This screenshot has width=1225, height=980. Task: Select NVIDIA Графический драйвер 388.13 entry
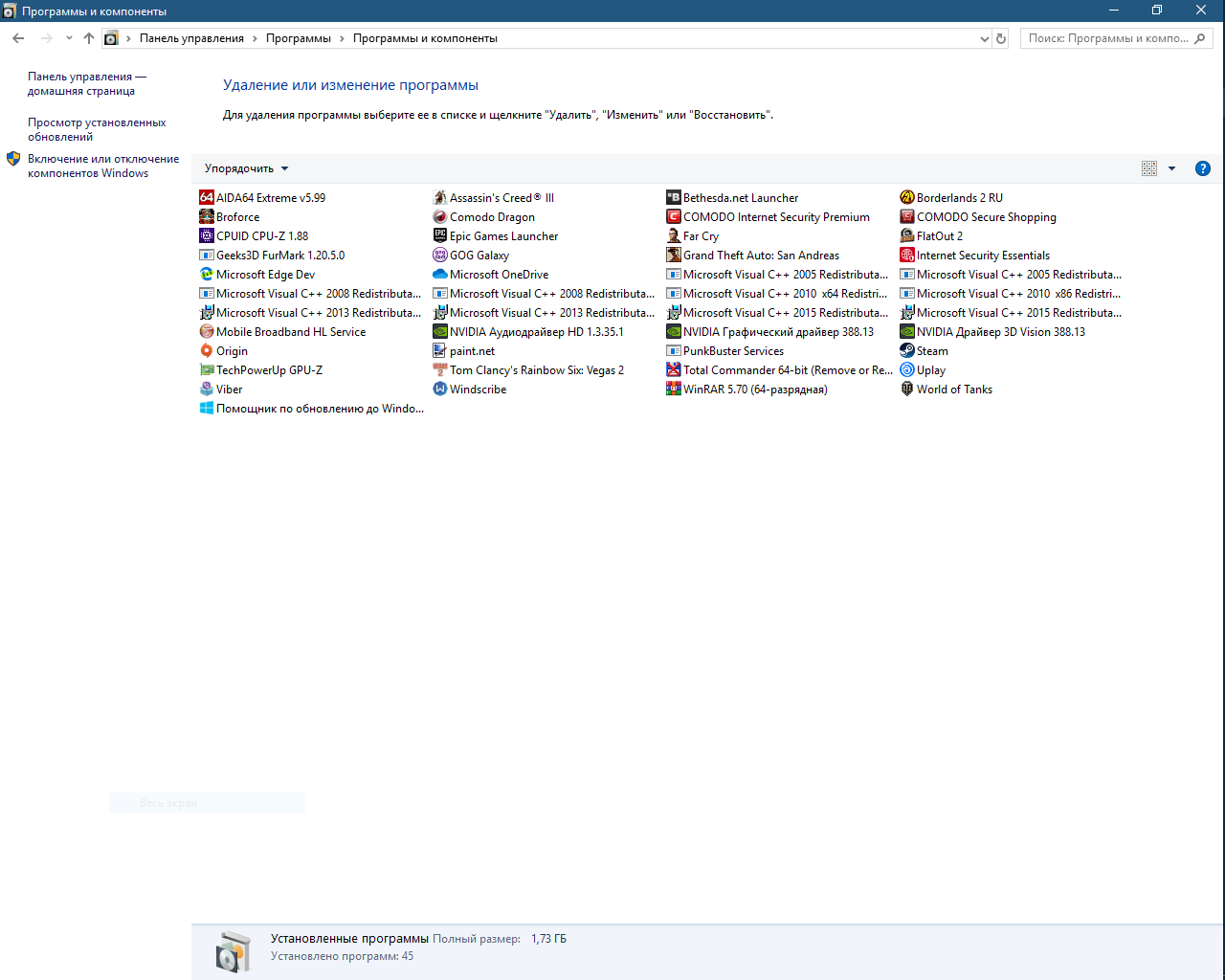tap(770, 332)
